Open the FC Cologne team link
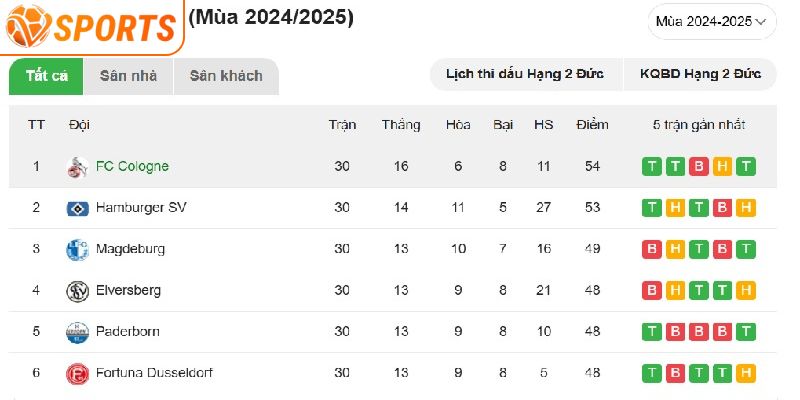800x400 pixels. (x=132, y=166)
